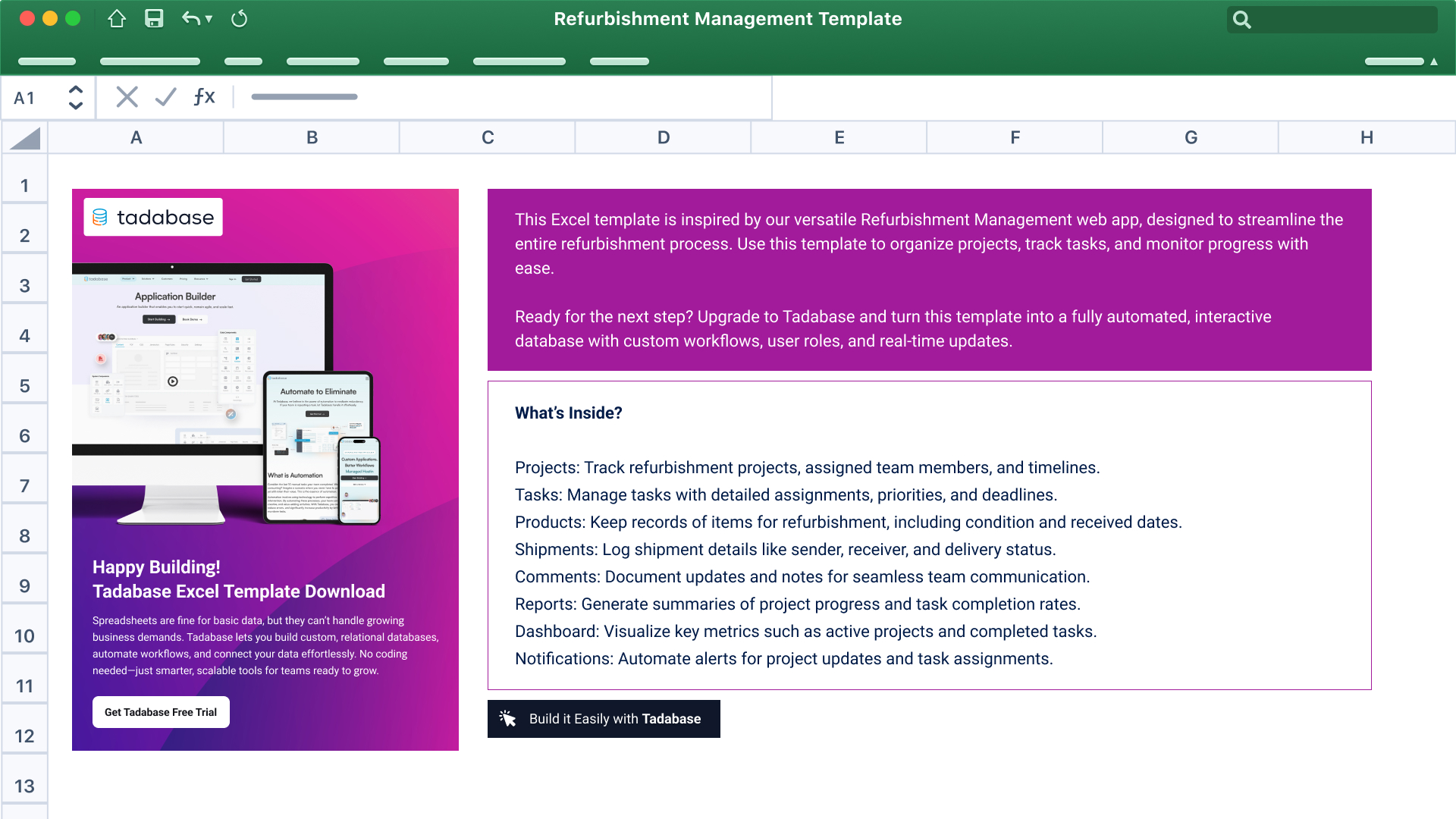Click the Home icon in title bar
The image size is (1456, 819).
coord(117,19)
